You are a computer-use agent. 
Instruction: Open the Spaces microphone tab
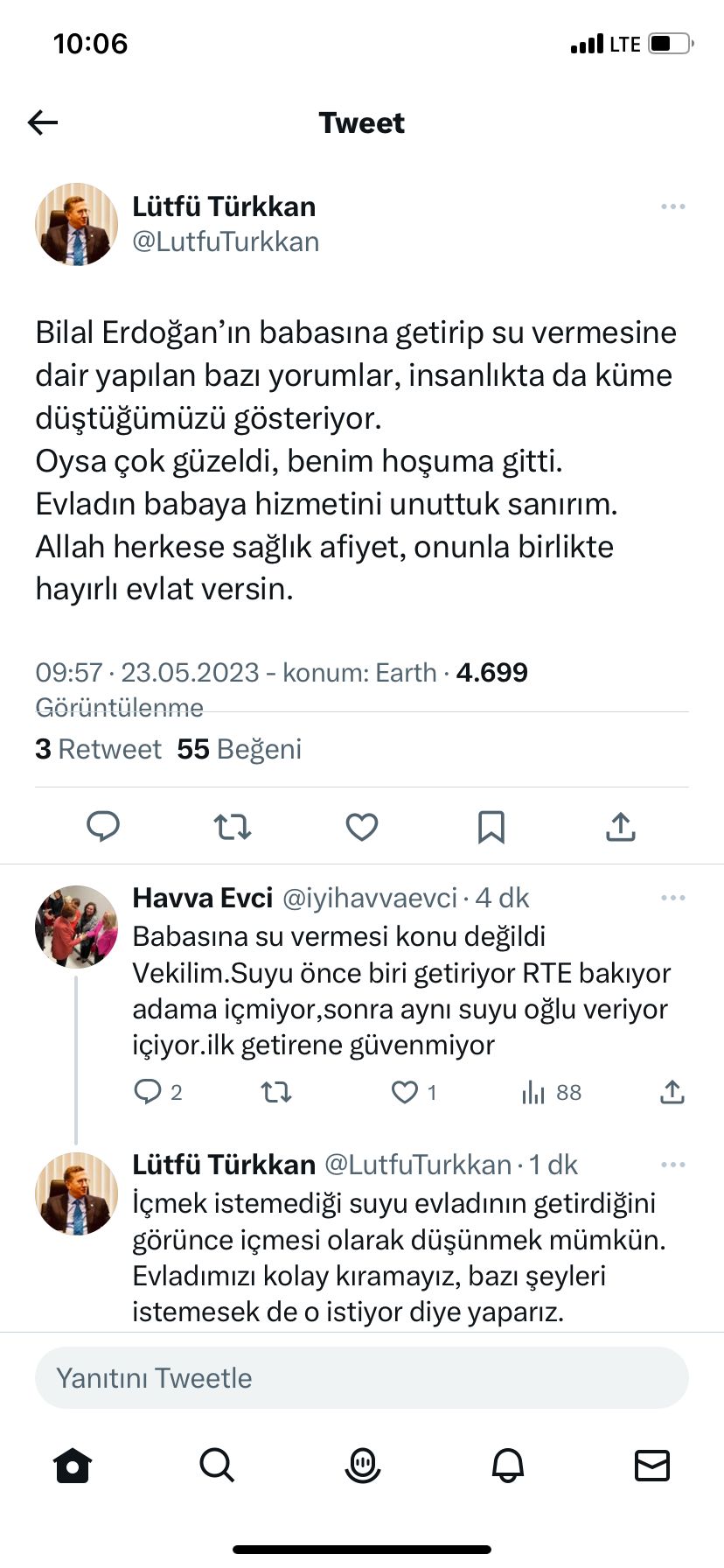click(x=362, y=1465)
